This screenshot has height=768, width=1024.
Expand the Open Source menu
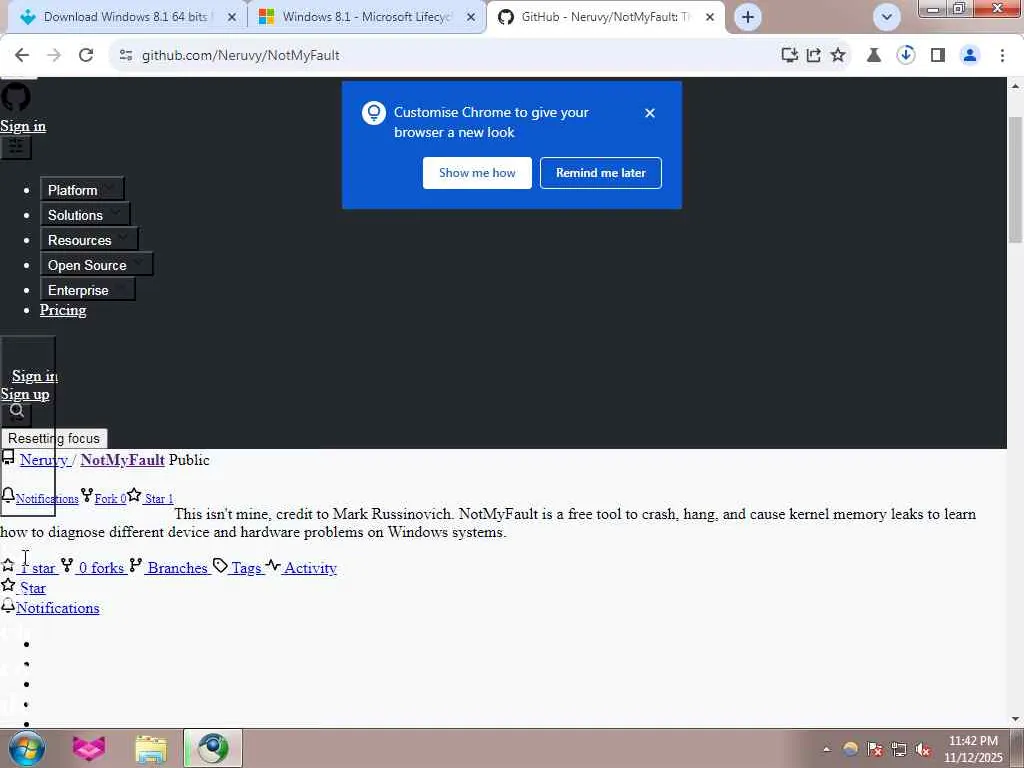pyautogui.click(x=97, y=265)
